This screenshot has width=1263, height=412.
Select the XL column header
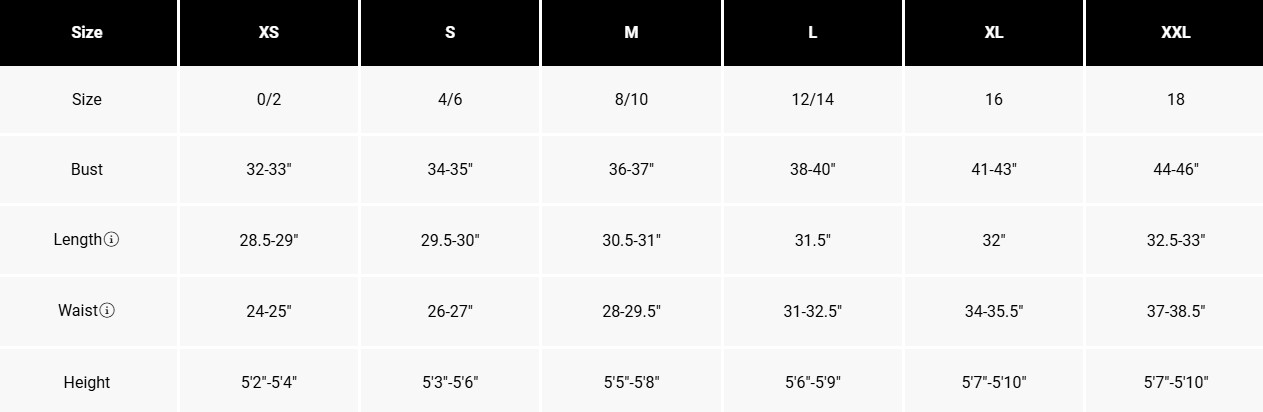pyautogui.click(x=993, y=32)
